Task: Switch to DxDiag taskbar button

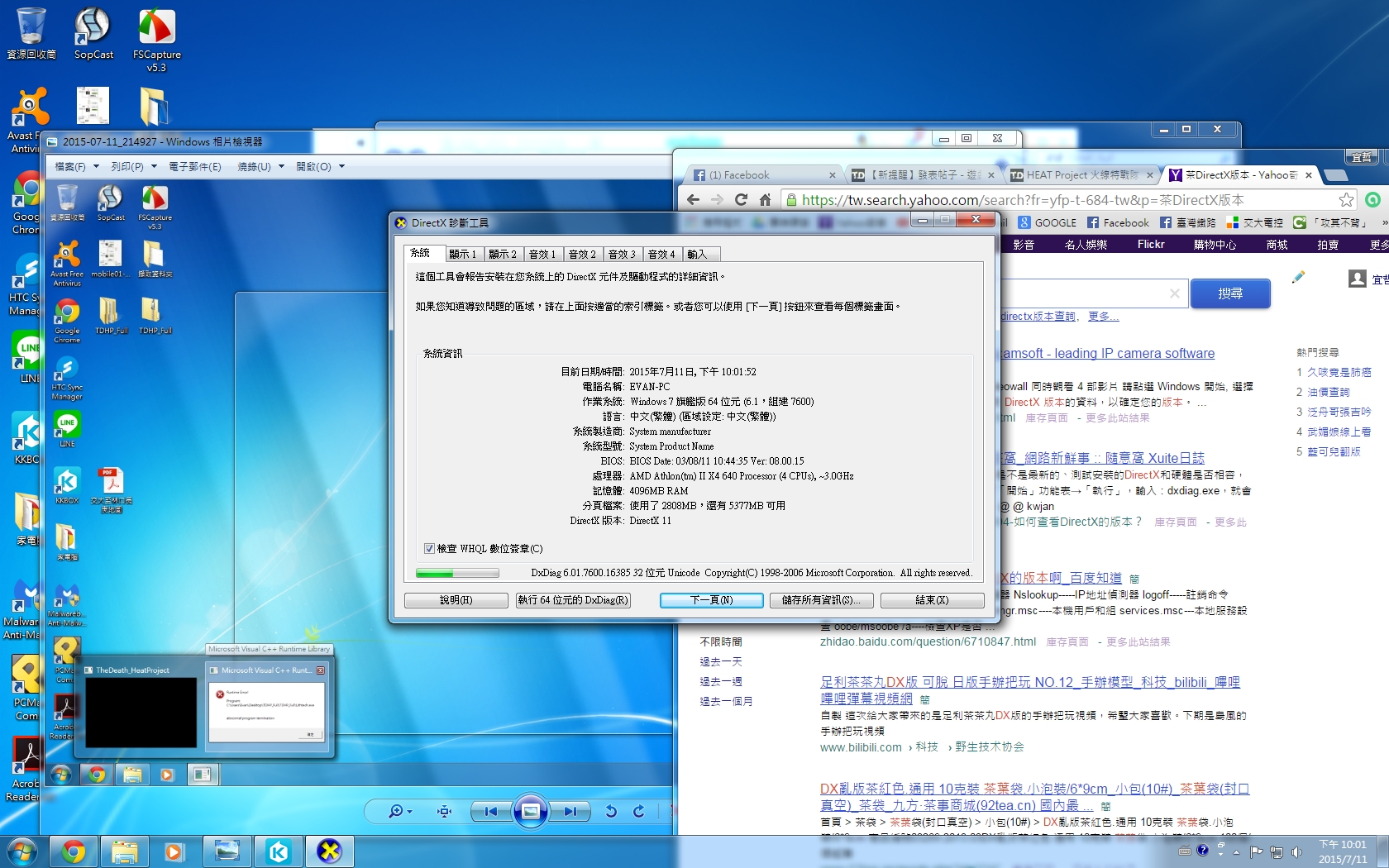Action: tap(329, 851)
